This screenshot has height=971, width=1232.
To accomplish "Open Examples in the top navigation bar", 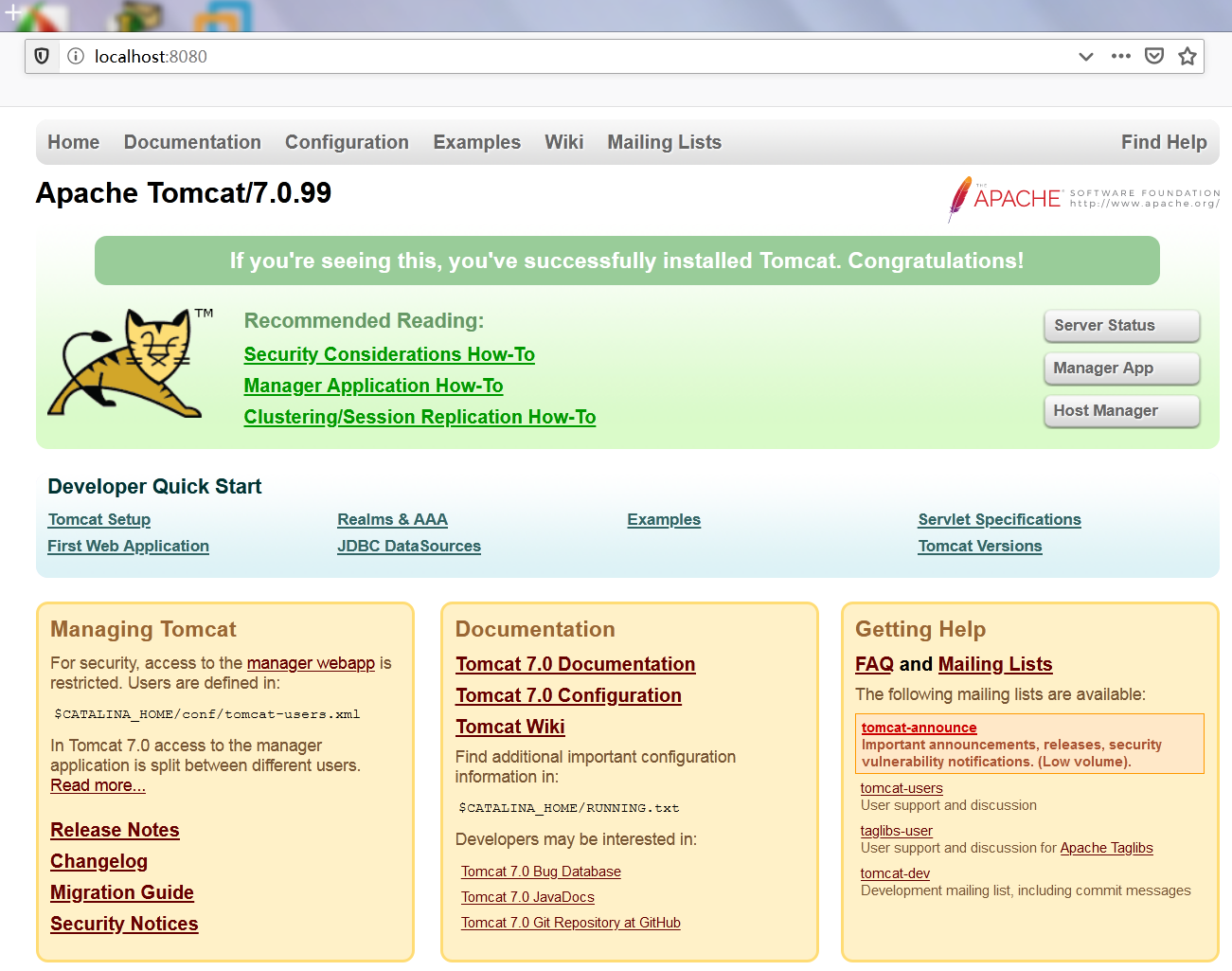I will click(476, 142).
